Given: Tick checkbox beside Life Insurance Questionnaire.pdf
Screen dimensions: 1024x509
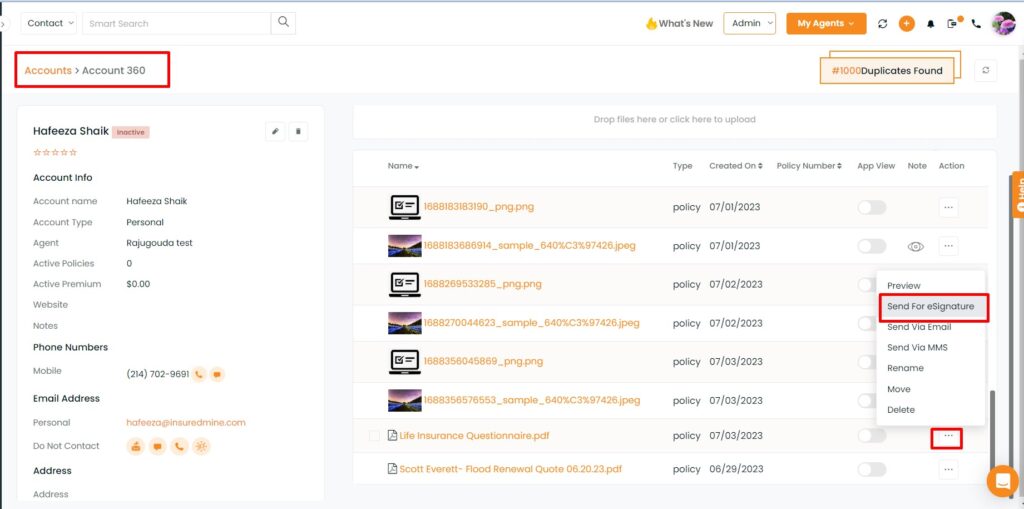Looking at the screenshot, I should [x=374, y=436].
